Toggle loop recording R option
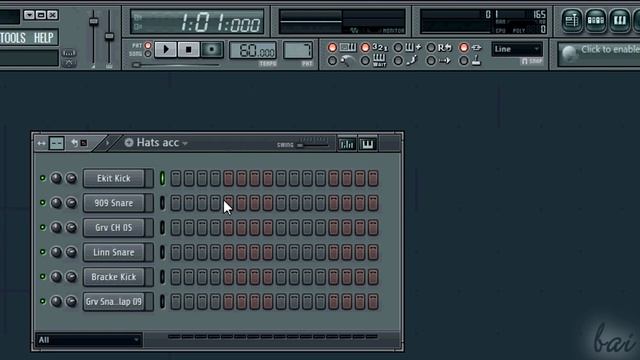Image resolution: width=640 pixels, height=360 pixels. 431,47
